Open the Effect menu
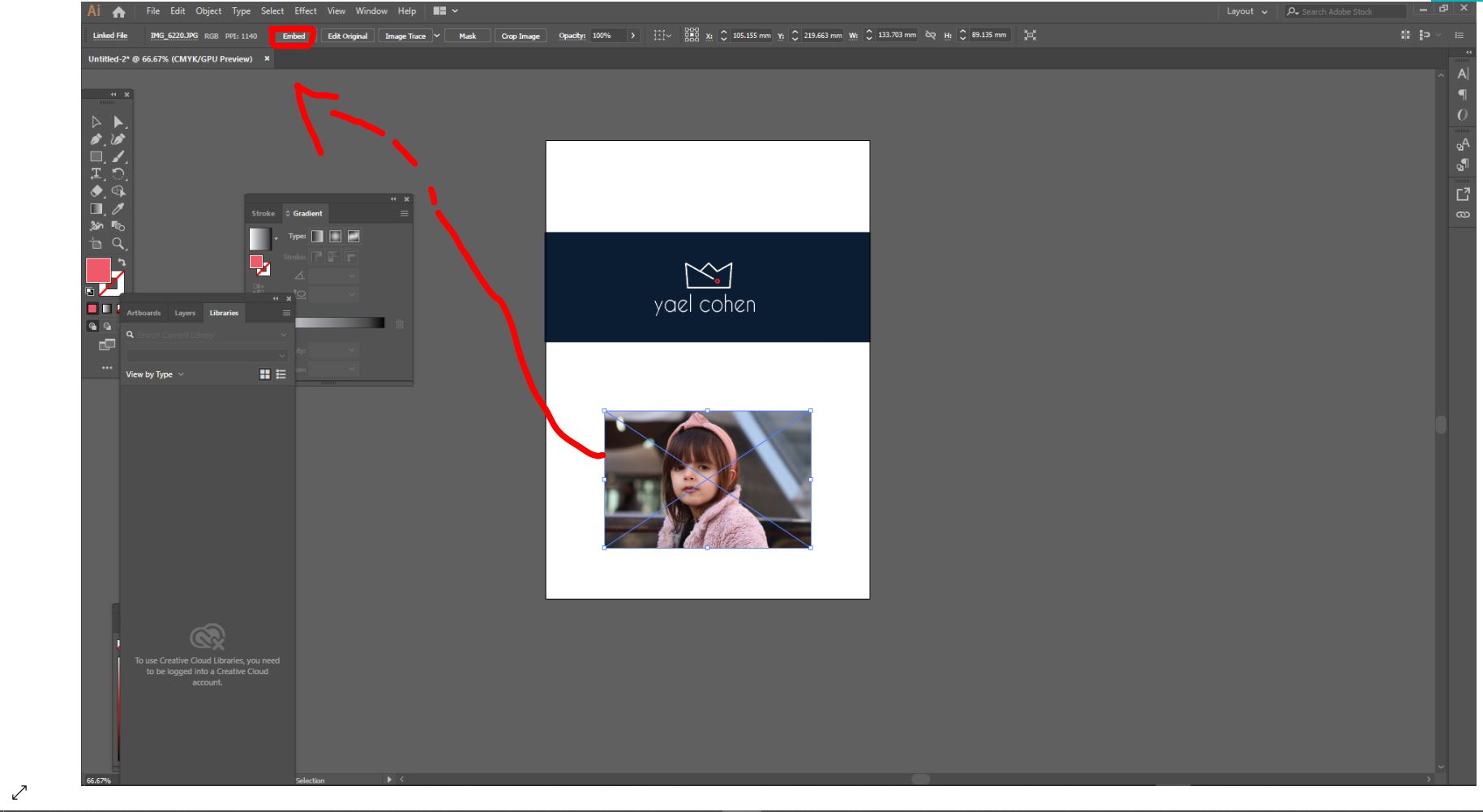This screenshot has width=1483, height=812. pos(306,11)
